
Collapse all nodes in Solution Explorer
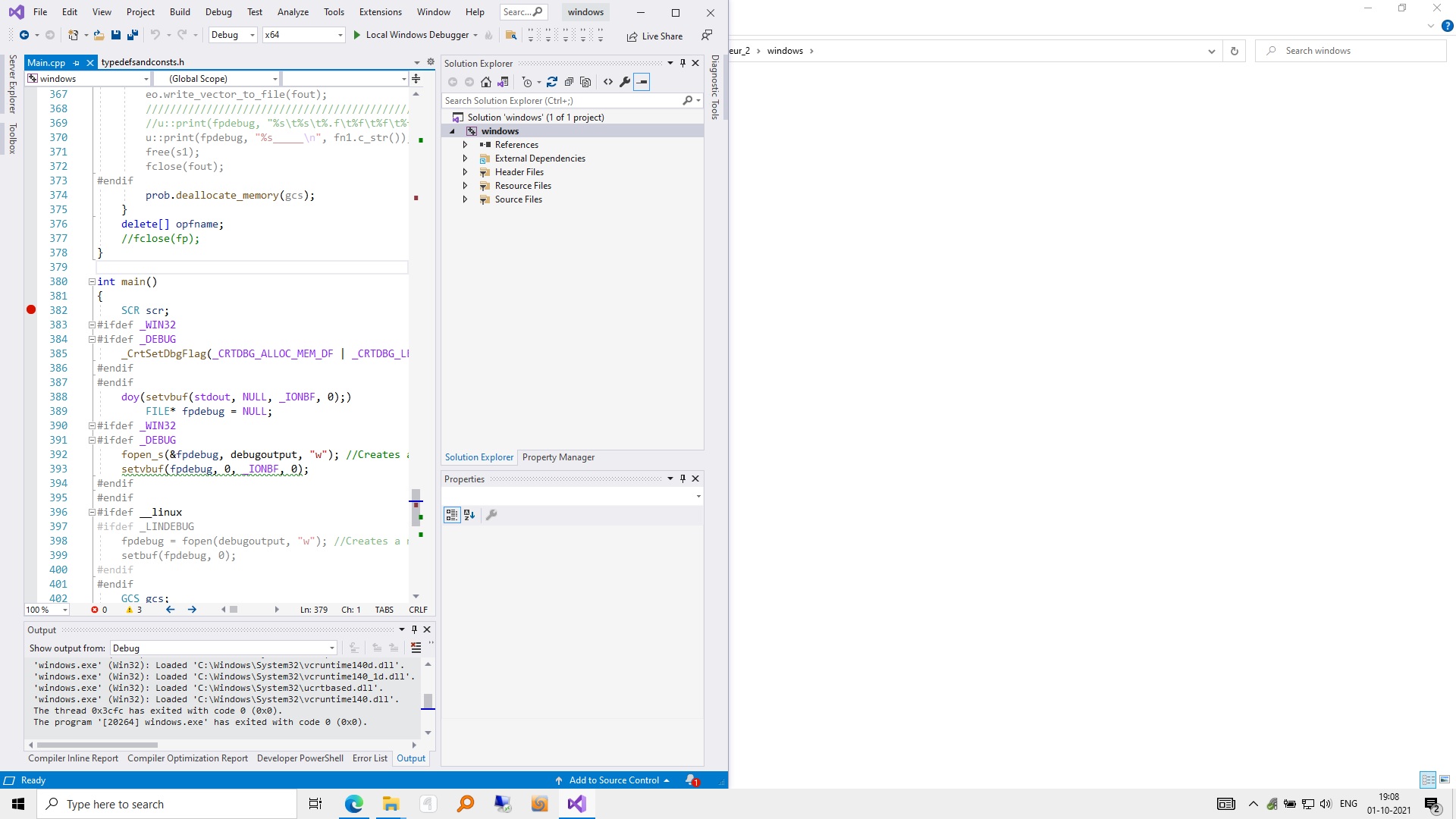click(569, 82)
